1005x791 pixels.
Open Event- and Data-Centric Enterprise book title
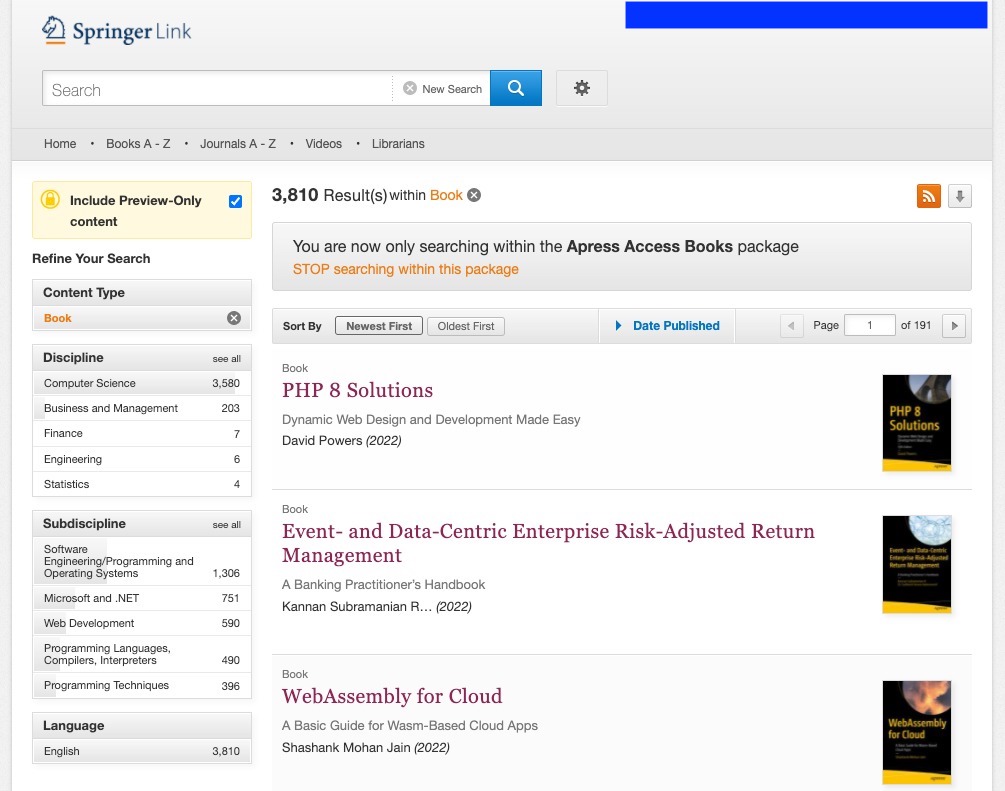548,543
